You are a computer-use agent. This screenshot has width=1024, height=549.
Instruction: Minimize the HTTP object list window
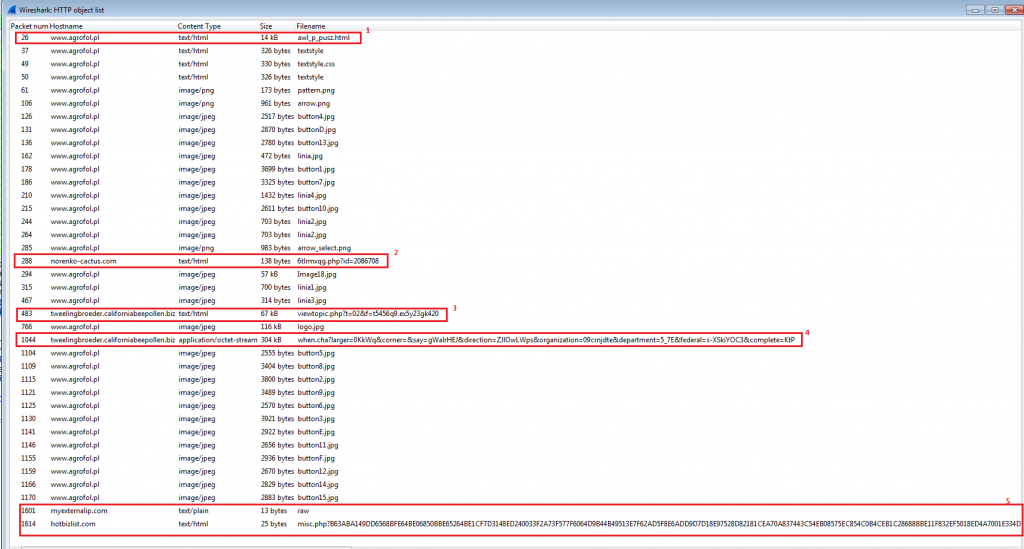pyautogui.click(x=975, y=10)
